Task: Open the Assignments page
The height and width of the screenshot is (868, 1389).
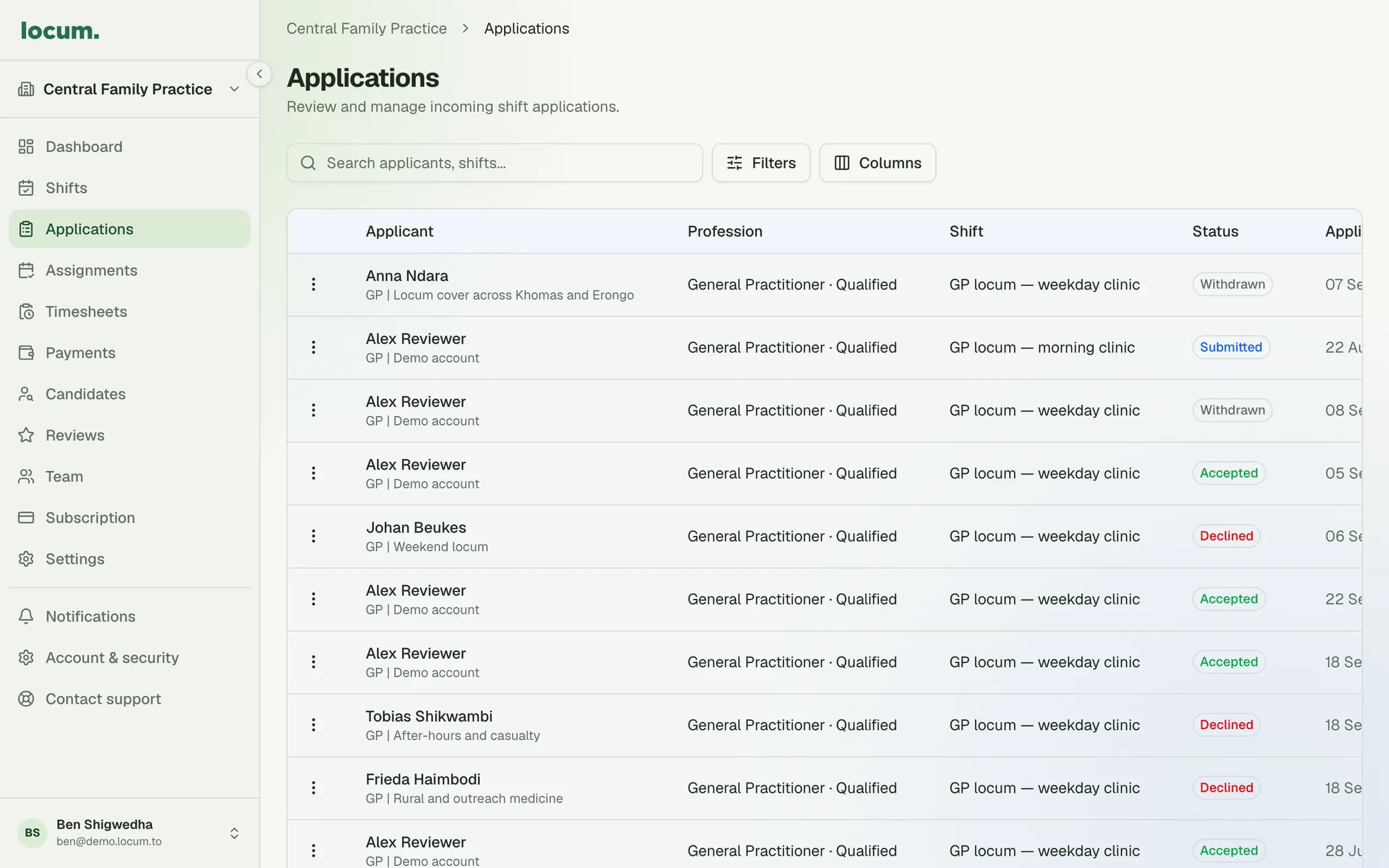Action: pyautogui.click(x=130, y=270)
